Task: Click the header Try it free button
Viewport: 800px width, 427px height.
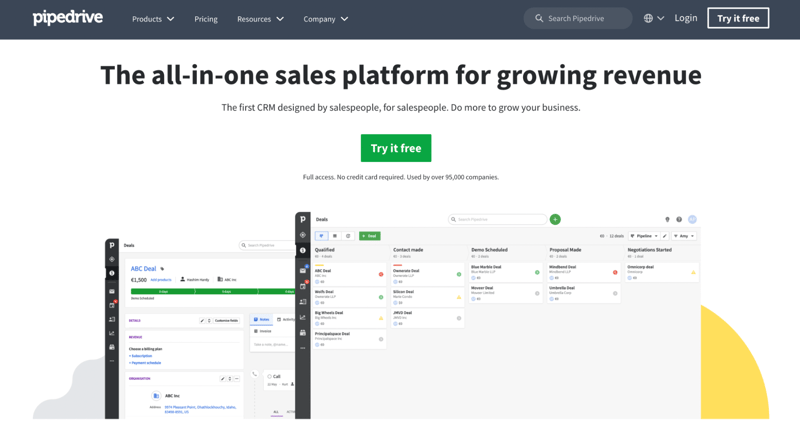Action: 738,18
